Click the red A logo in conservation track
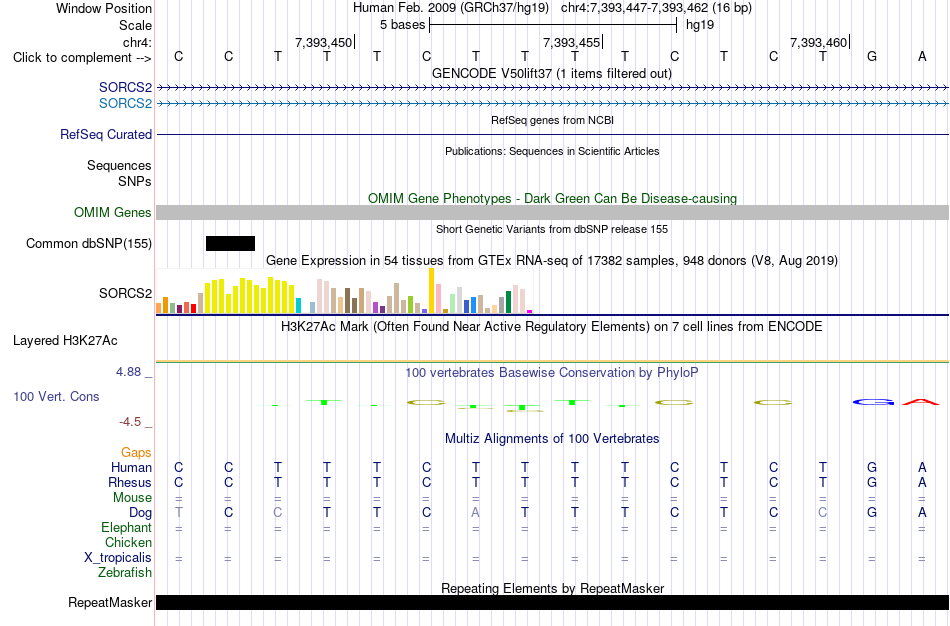The height and width of the screenshot is (626, 950). point(921,401)
